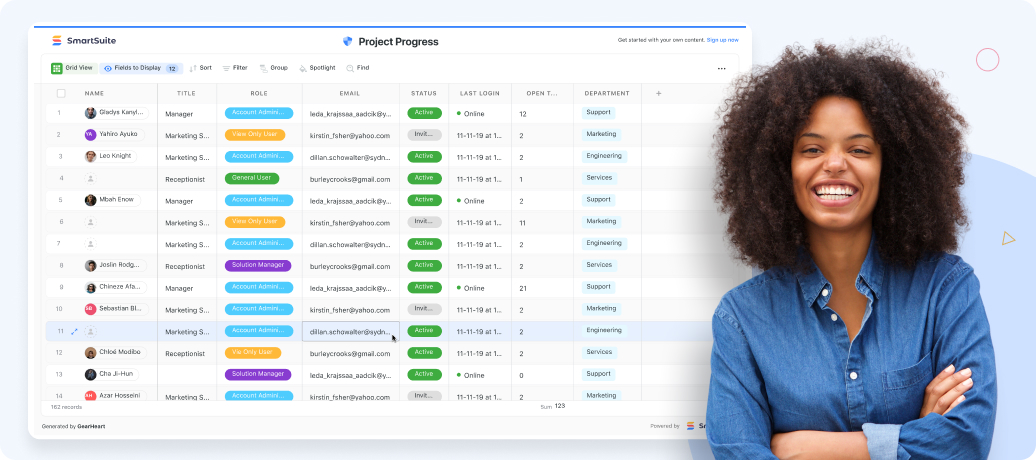Click Cha Ji-Hun's avatar
Viewport: 1036px width, 460px height.
91,375
